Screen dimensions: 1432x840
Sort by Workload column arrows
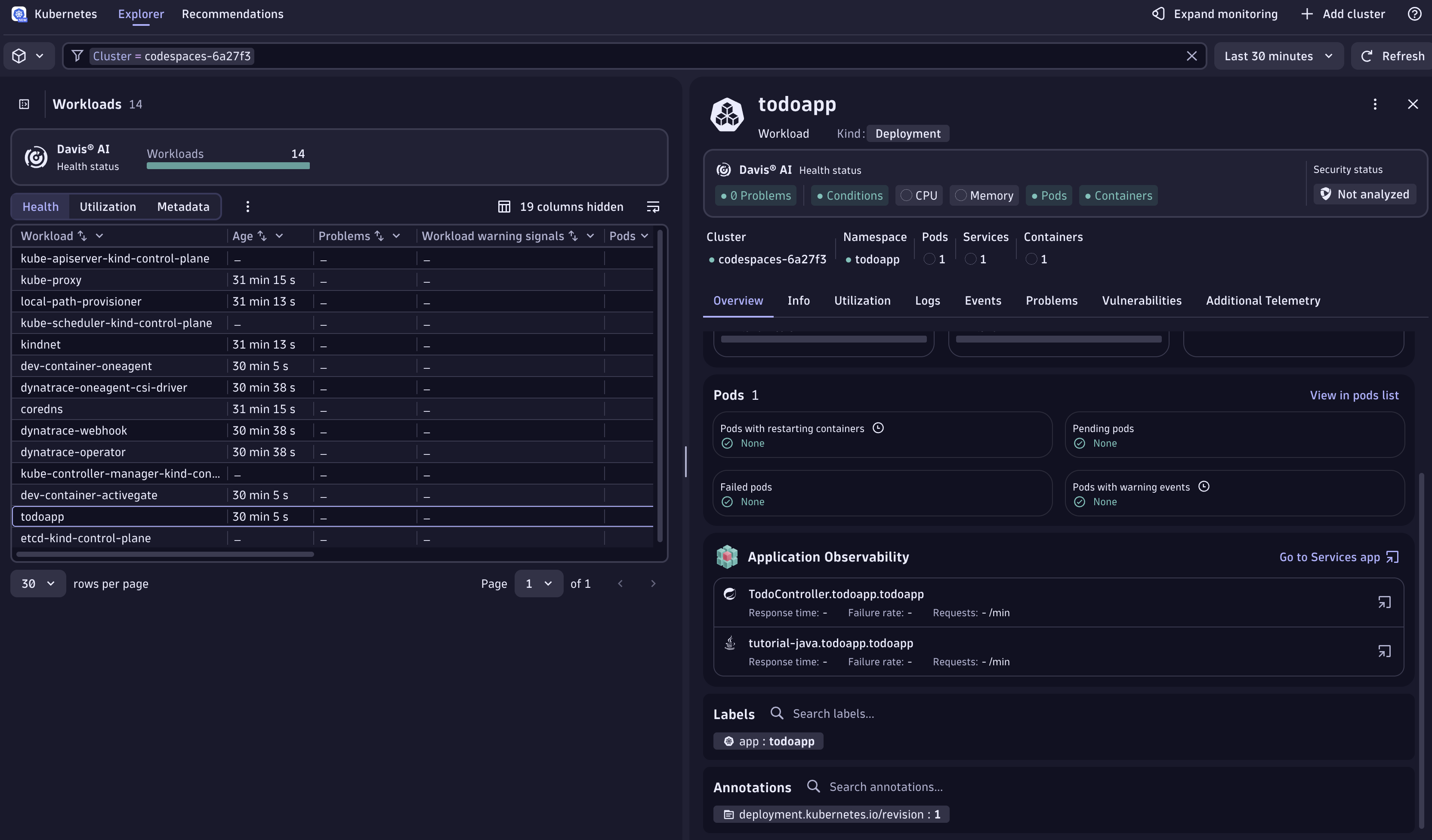pyautogui.click(x=82, y=235)
